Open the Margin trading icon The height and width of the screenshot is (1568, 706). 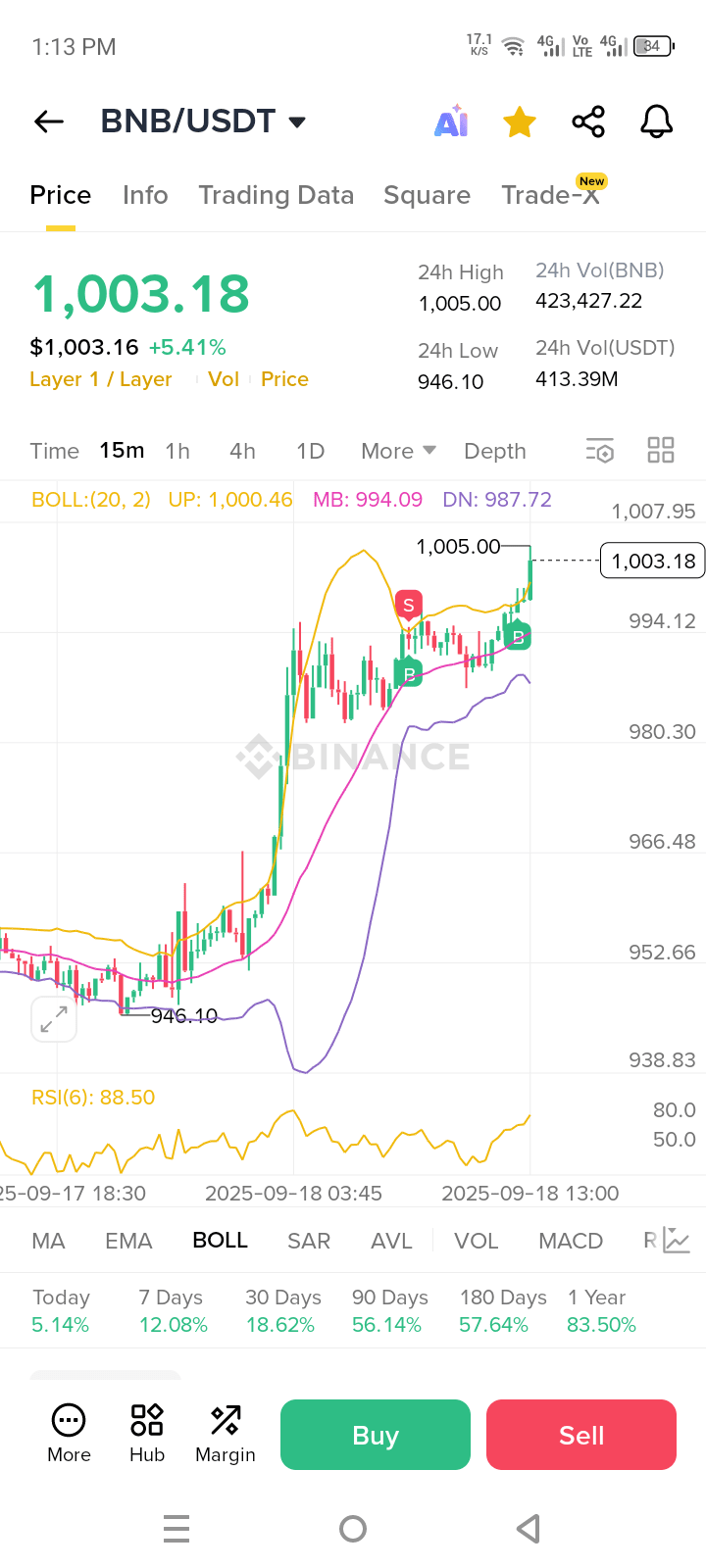click(x=226, y=1434)
